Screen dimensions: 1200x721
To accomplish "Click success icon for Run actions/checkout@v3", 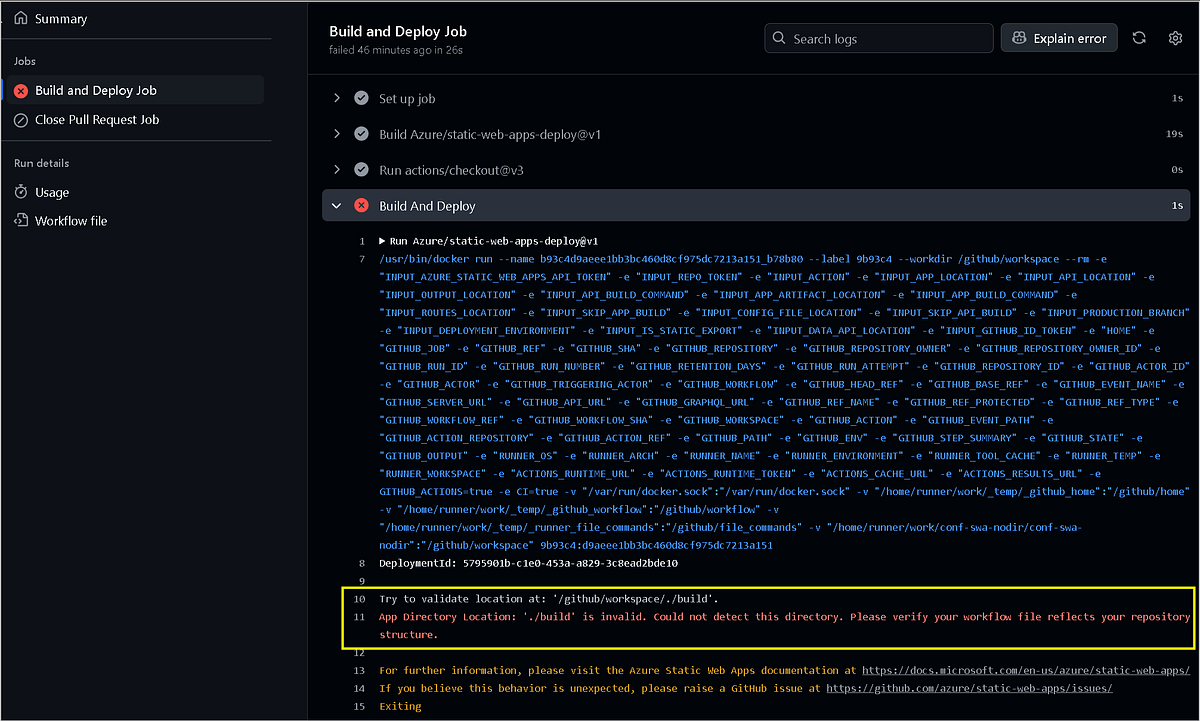I will point(362,170).
